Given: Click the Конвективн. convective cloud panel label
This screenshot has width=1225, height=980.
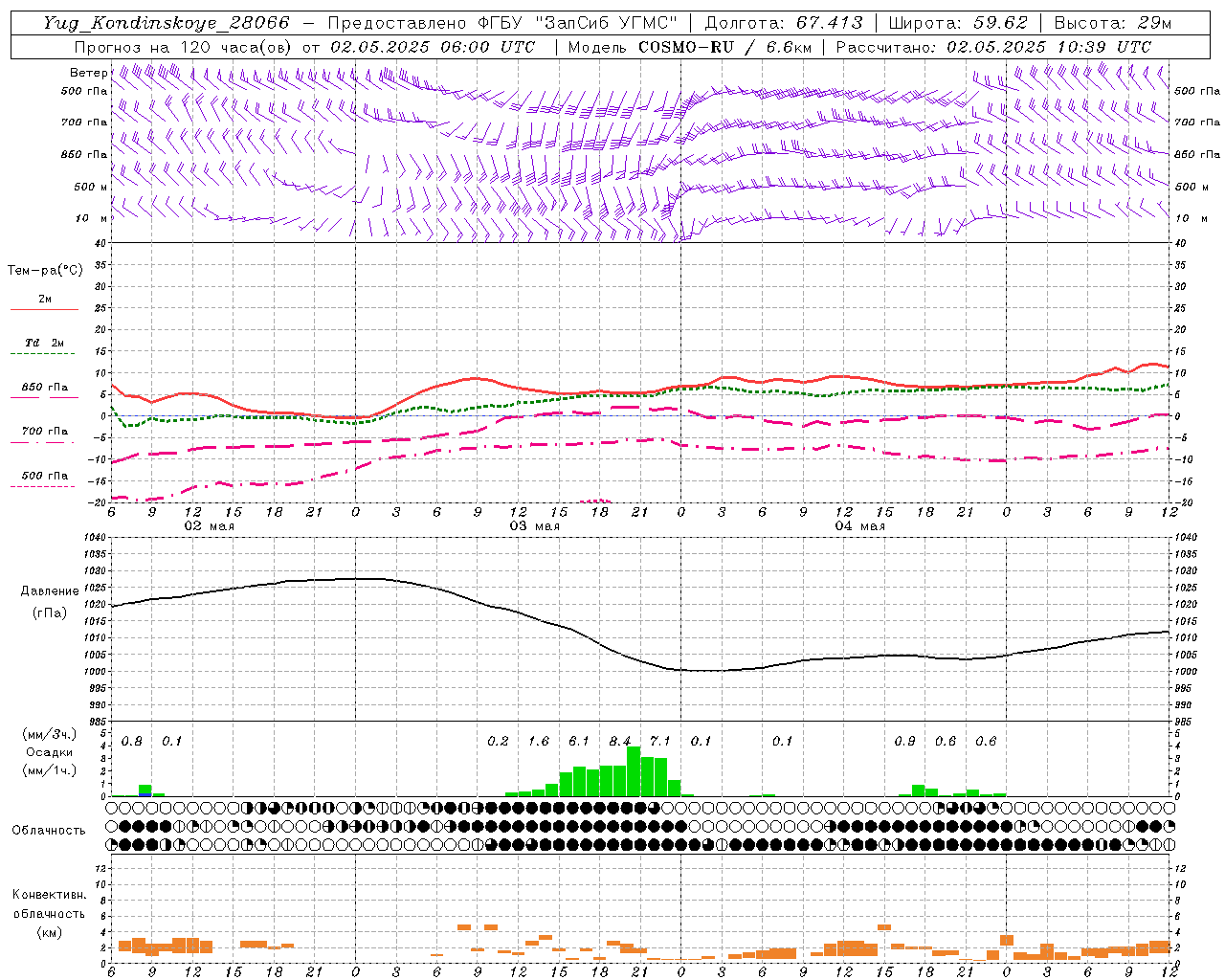Looking at the screenshot, I should (x=49, y=895).
